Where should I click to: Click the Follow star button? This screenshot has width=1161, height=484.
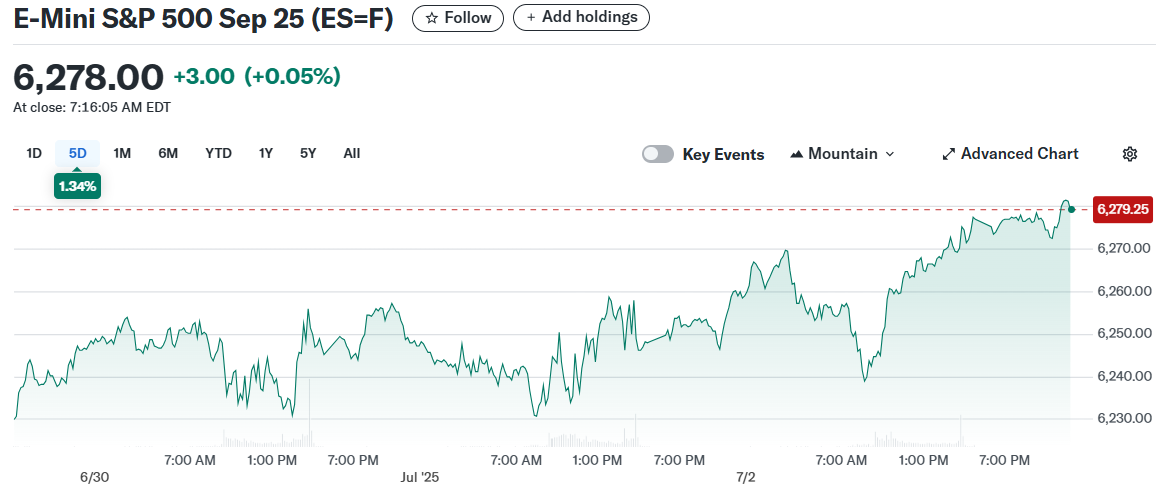(x=458, y=18)
